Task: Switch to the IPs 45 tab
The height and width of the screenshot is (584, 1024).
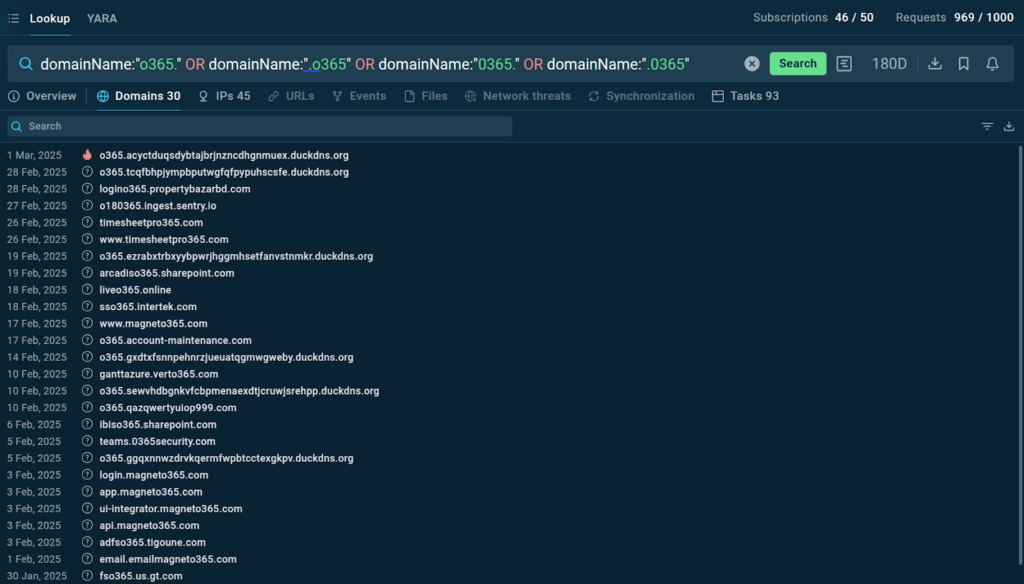Action: pyautogui.click(x=224, y=96)
